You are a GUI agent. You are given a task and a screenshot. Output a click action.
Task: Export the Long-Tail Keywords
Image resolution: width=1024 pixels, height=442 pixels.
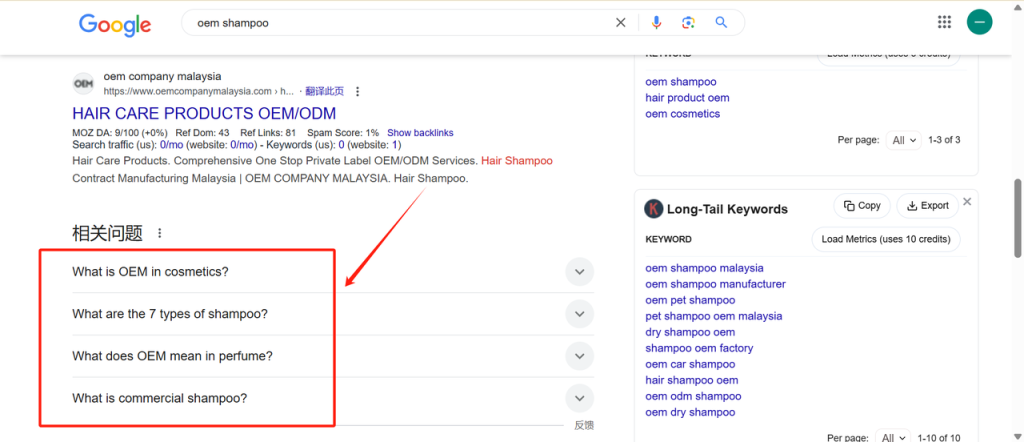(927, 206)
